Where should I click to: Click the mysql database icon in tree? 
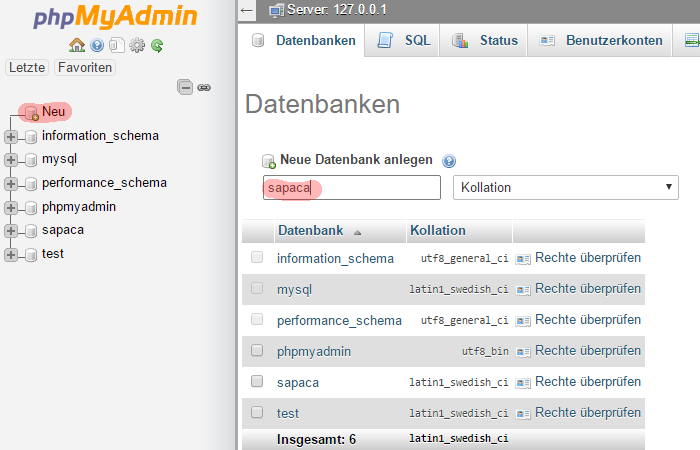31,160
